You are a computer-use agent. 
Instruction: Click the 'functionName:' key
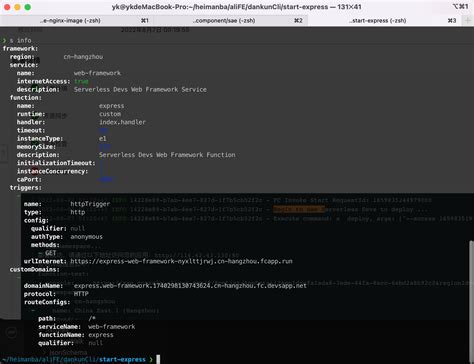[x=61, y=335]
